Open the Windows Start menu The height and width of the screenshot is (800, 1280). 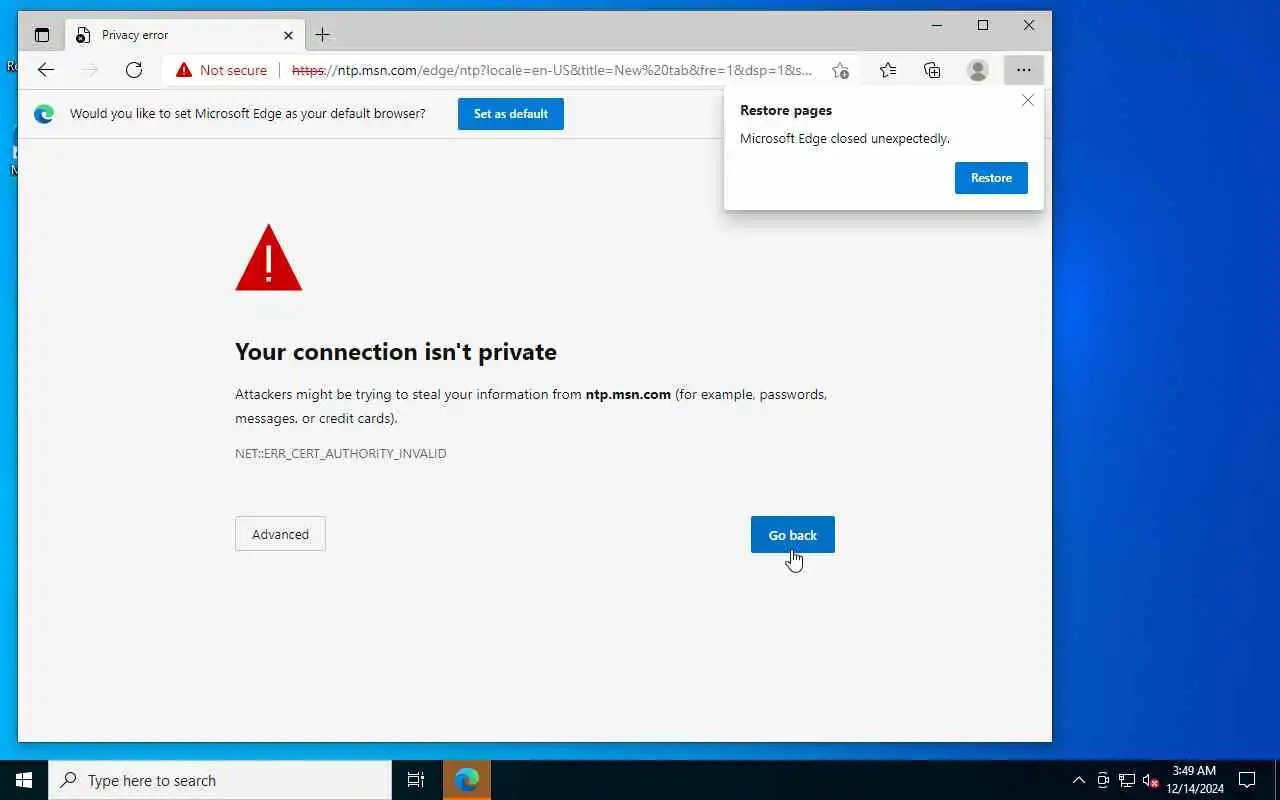click(x=24, y=780)
